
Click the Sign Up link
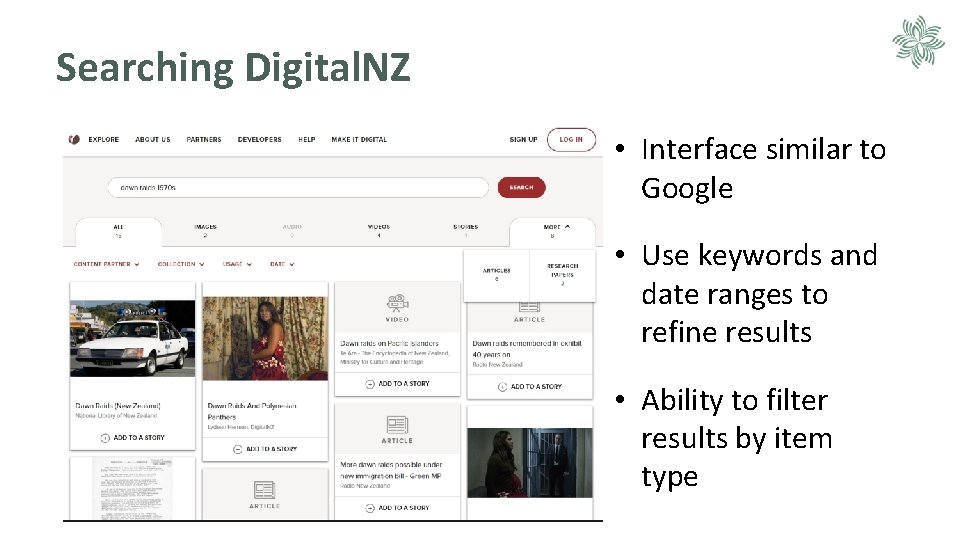(523, 140)
